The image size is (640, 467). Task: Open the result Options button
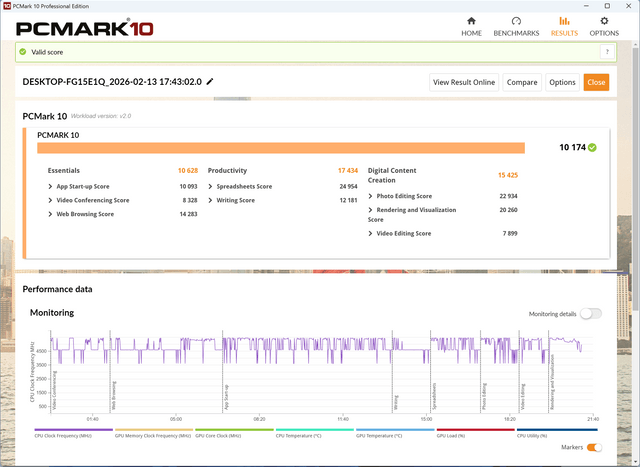click(562, 82)
